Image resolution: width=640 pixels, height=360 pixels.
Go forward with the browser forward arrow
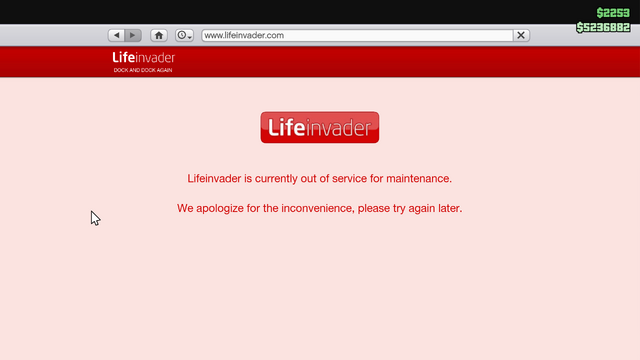(133, 36)
